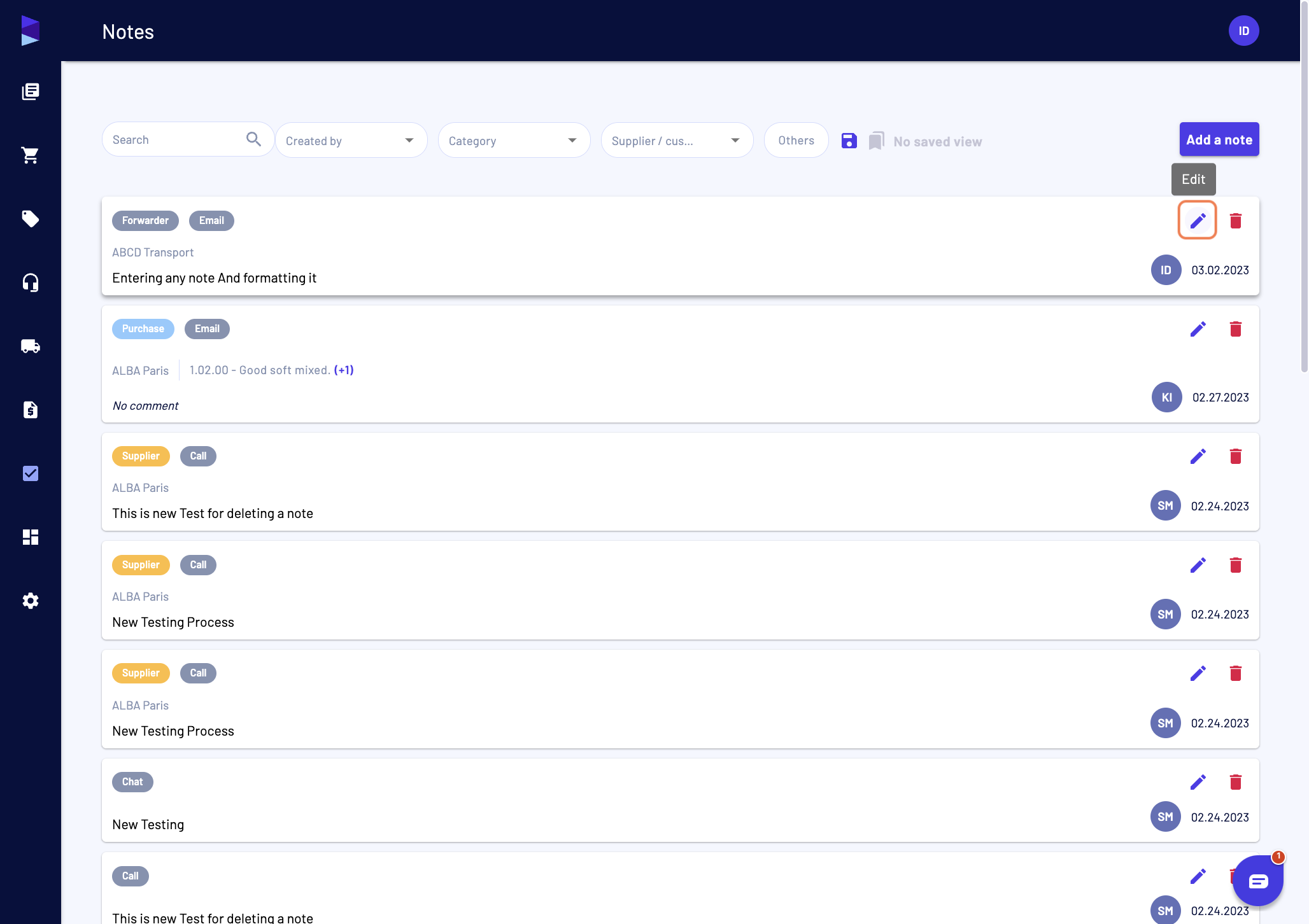This screenshot has width=1309, height=924.
Task: Open the ID user avatar menu
Action: [x=1243, y=31]
